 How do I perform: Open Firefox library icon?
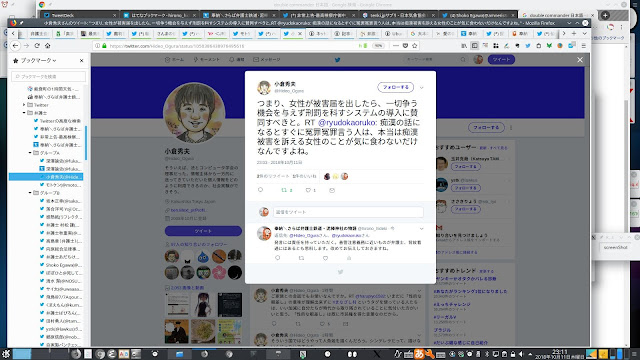click(x=464, y=46)
